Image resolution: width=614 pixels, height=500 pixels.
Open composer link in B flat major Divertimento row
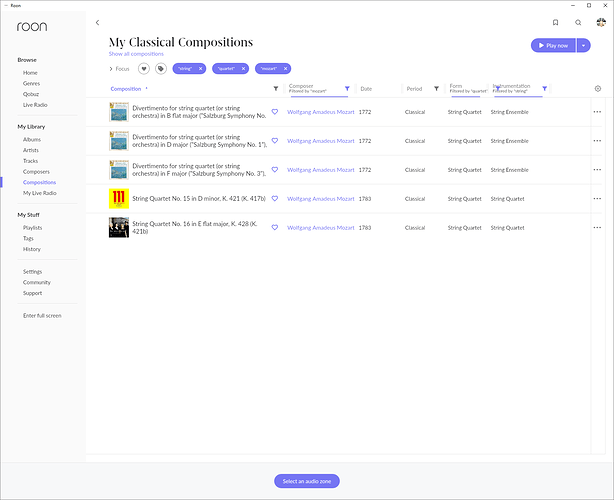point(321,112)
